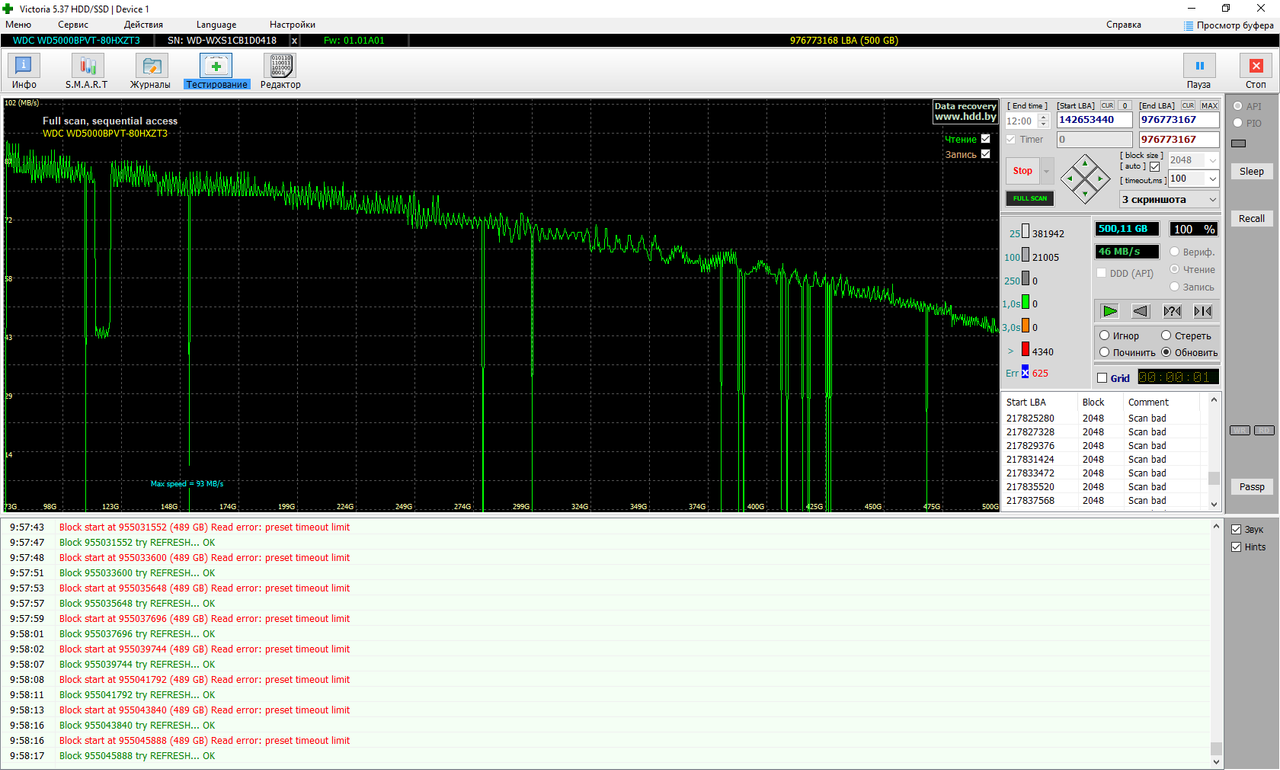The width and height of the screenshot is (1280, 770).
Task: Open the timeout ms dropdown
Action: point(1213,179)
